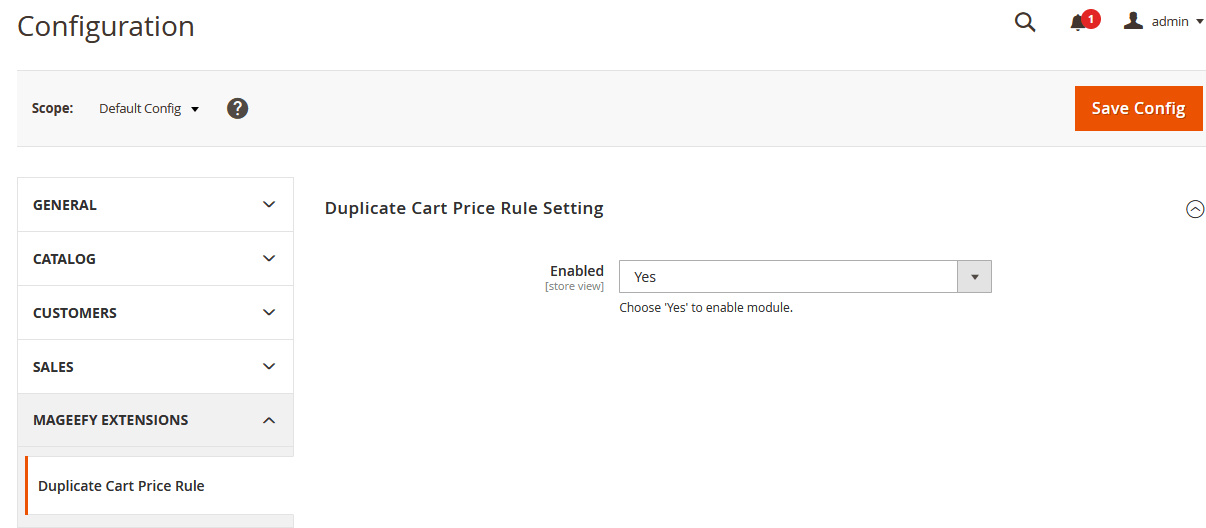Click the Enabled select arrow button

pos(974,277)
